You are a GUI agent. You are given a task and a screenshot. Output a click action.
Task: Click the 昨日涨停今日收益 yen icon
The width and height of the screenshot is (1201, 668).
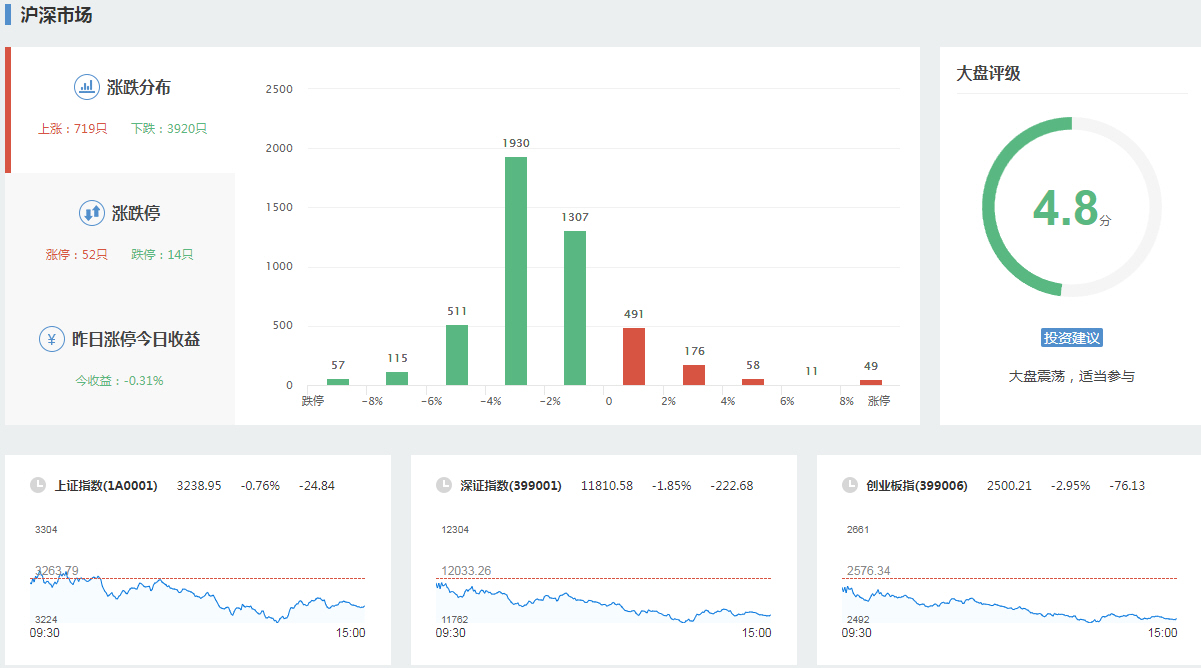[52, 339]
